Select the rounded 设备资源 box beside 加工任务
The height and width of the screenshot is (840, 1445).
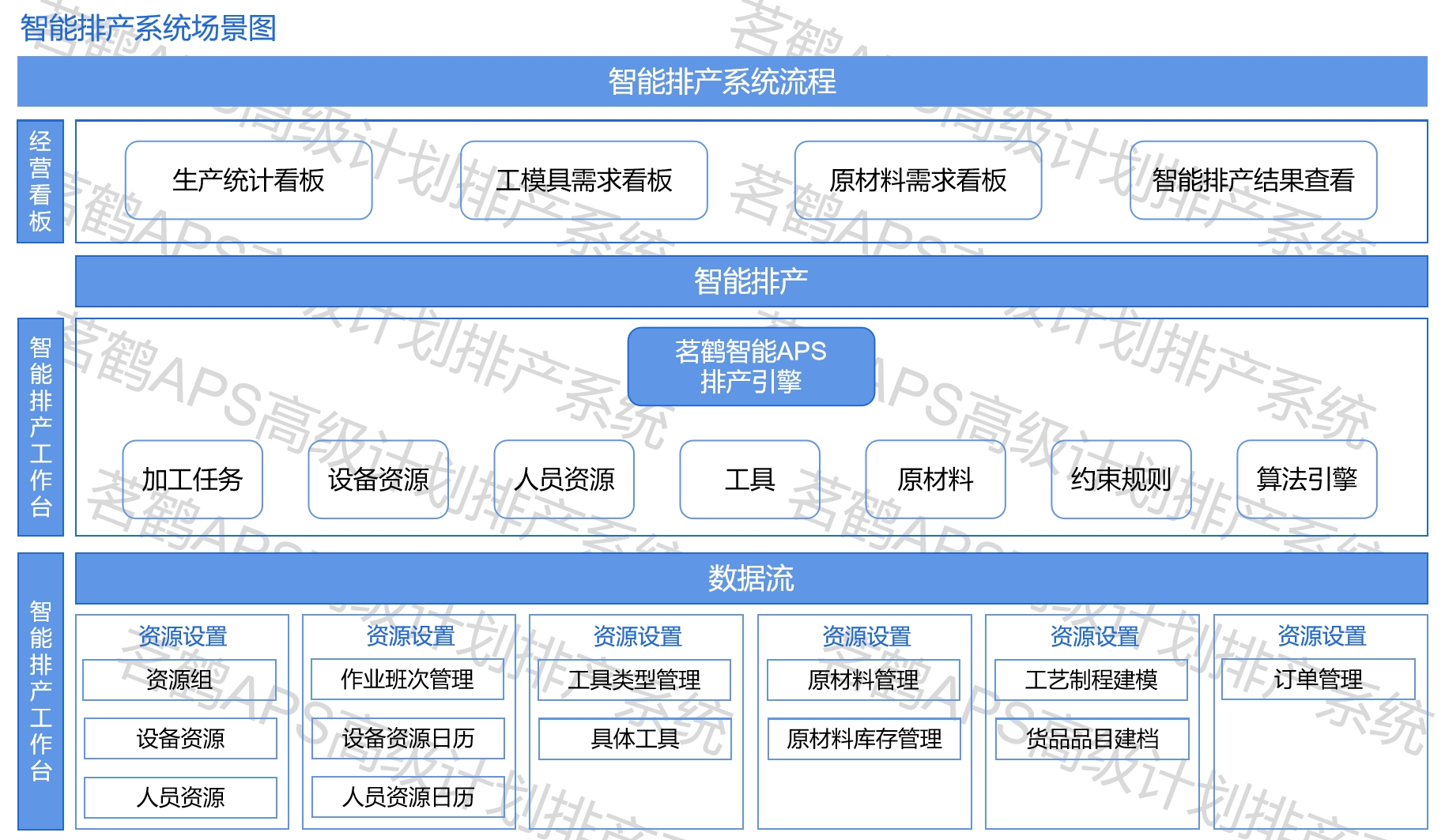[378, 480]
